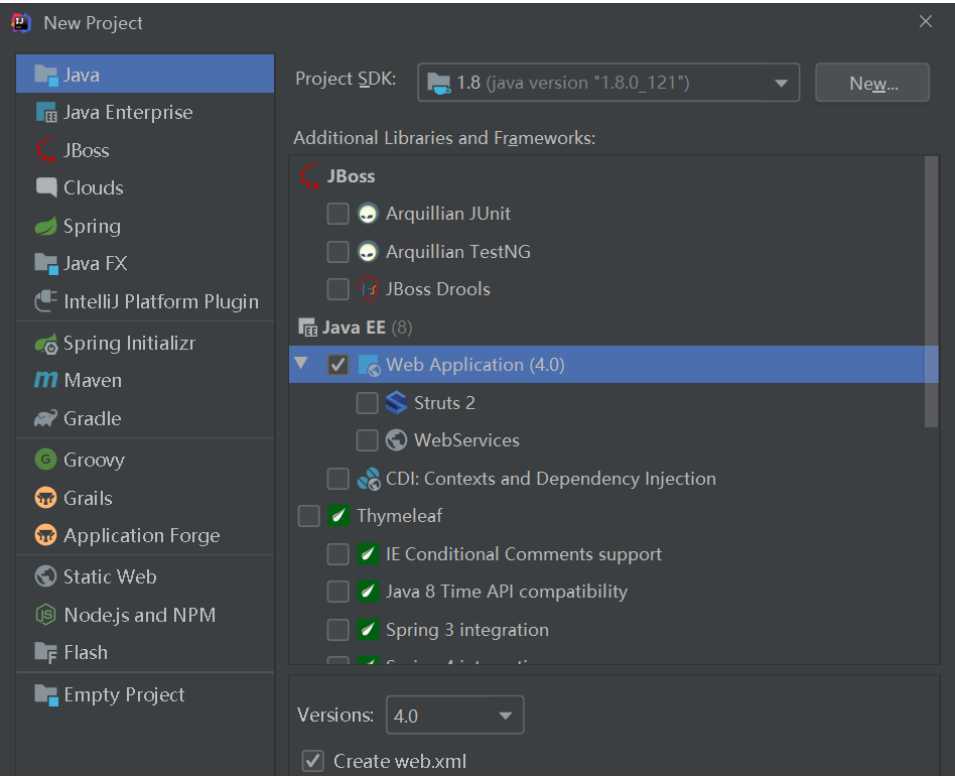Screen dimensions: 955x777
Task: Select the Java project type icon
Action: coord(46,75)
